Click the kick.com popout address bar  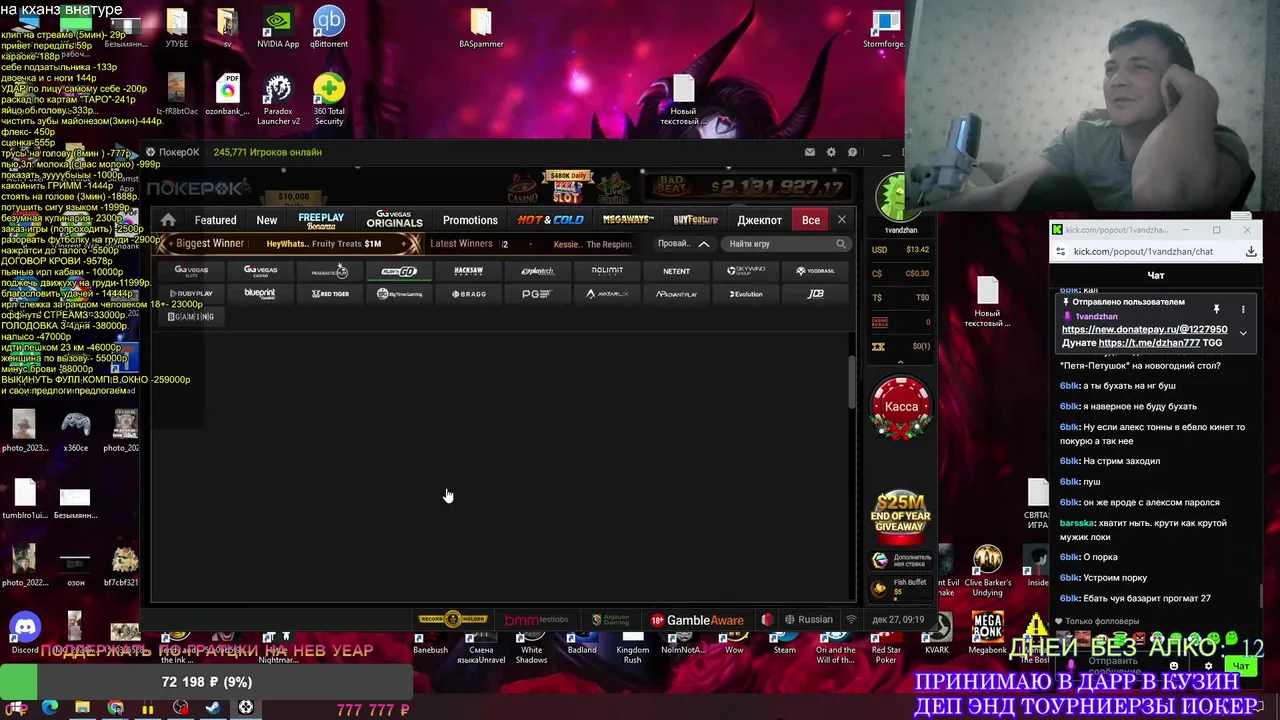click(x=1143, y=252)
